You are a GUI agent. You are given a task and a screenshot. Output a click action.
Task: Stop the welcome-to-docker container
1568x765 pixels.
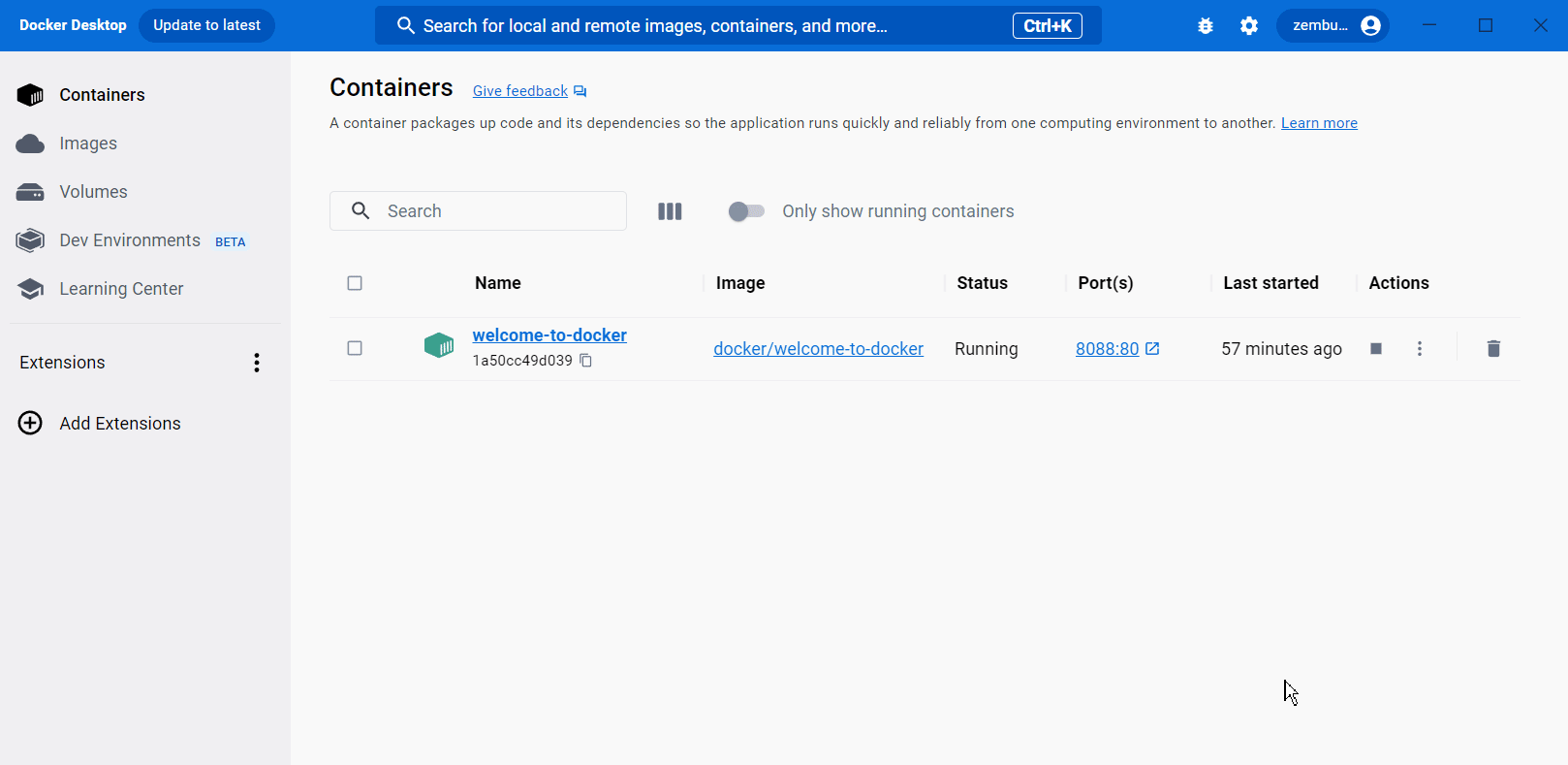point(1376,349)
